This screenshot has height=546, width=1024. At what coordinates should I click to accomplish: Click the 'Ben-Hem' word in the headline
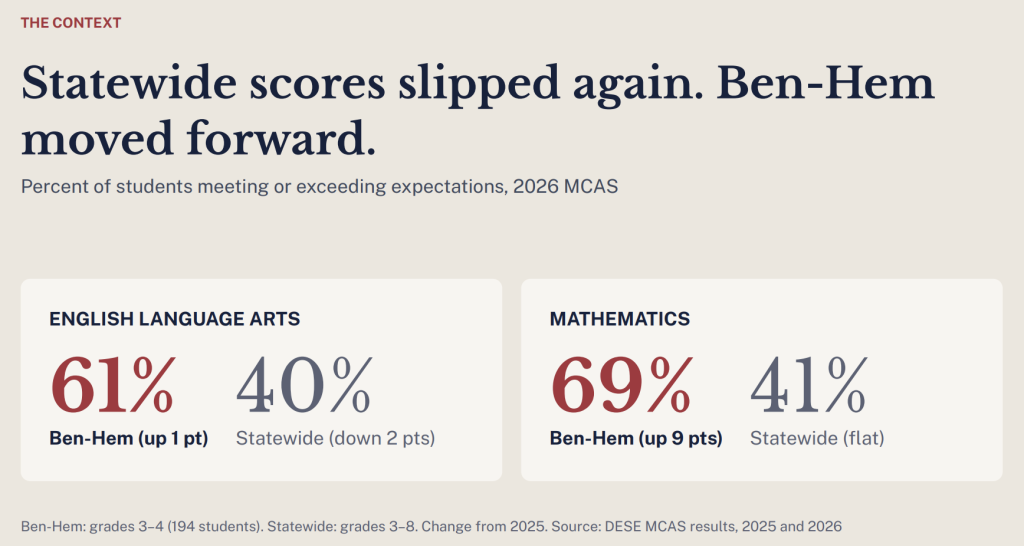[825, 85]
